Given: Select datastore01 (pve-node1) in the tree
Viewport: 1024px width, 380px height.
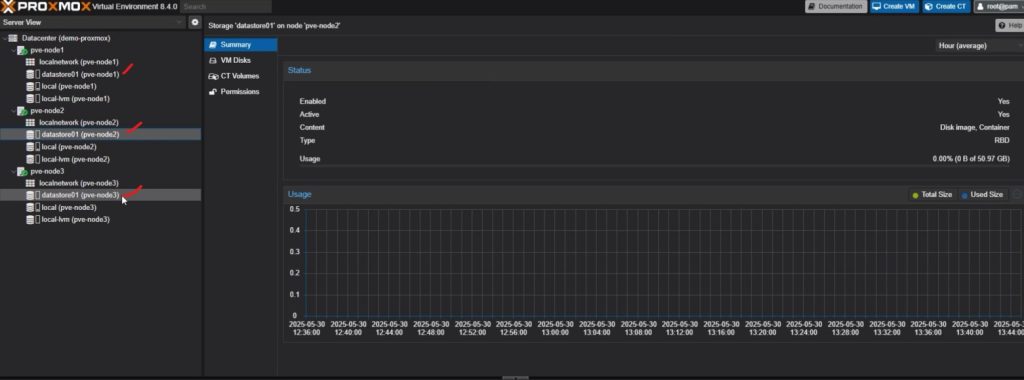Looking at the screenshot, I should coord(101,74).
